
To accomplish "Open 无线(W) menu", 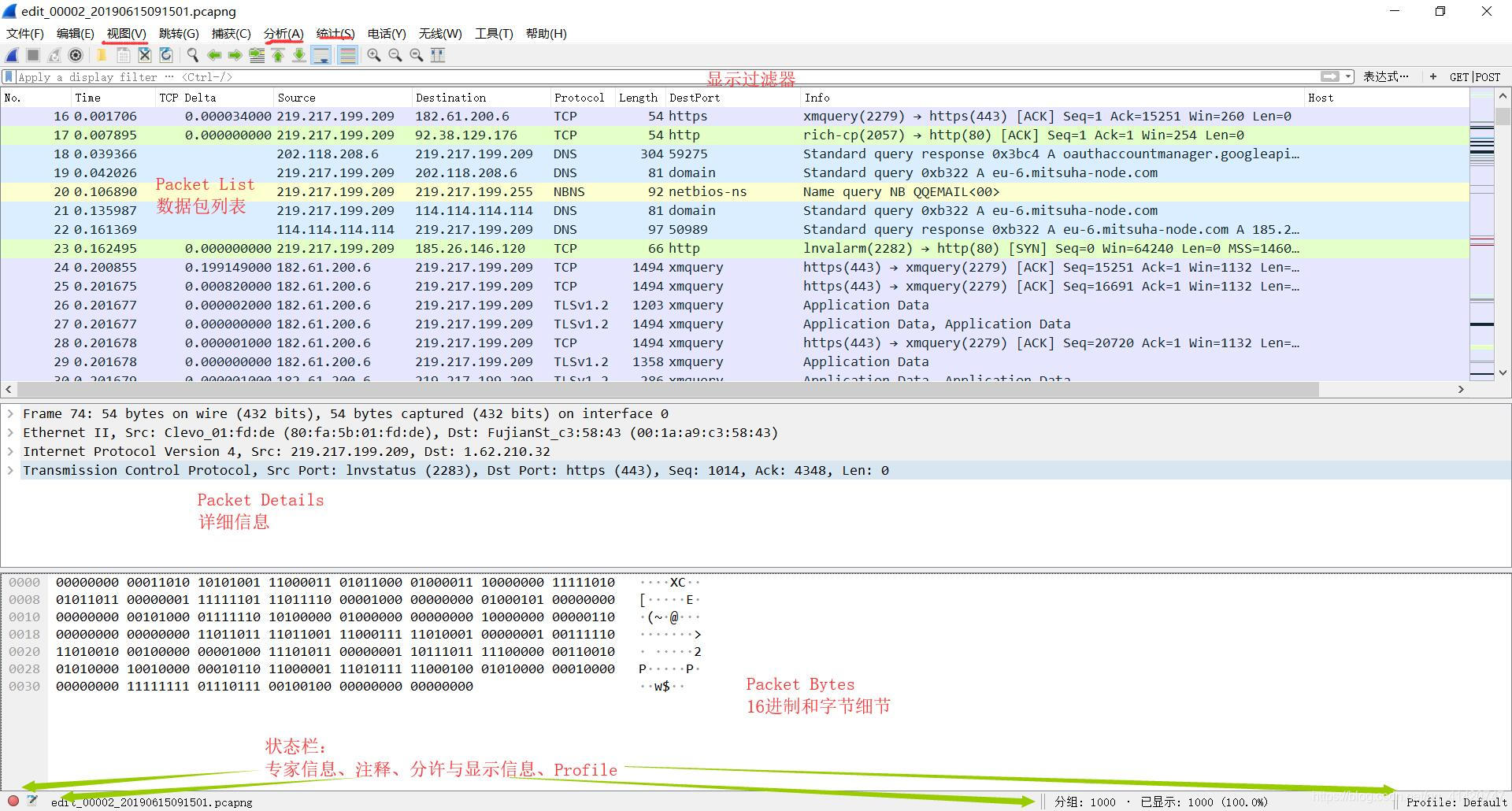I will tap(440, 33).
